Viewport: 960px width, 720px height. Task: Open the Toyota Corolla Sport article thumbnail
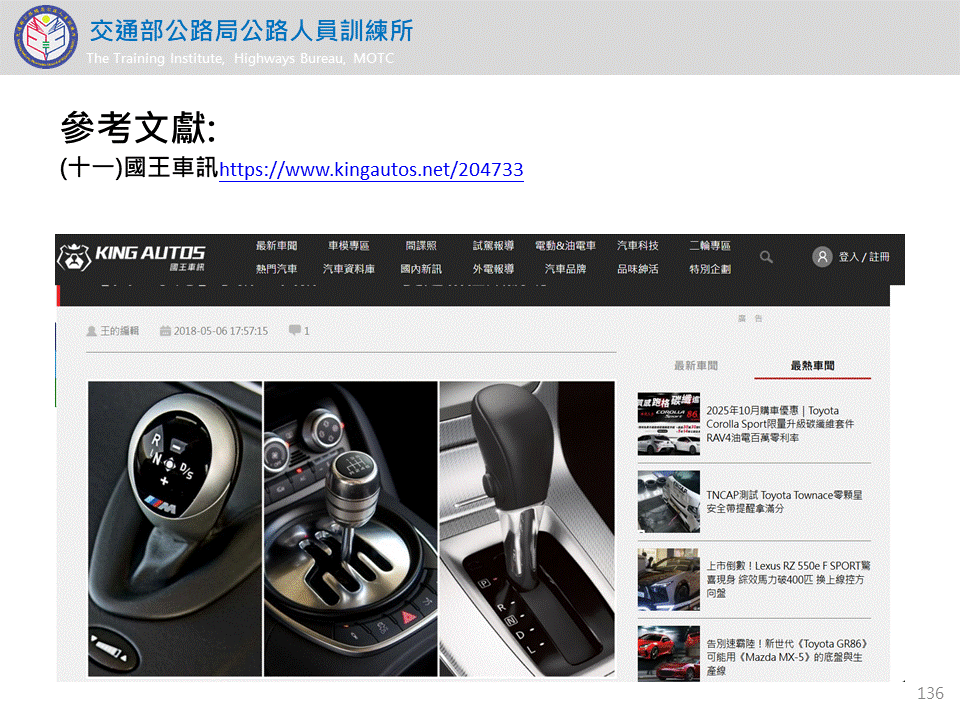[x=669, y=424]
